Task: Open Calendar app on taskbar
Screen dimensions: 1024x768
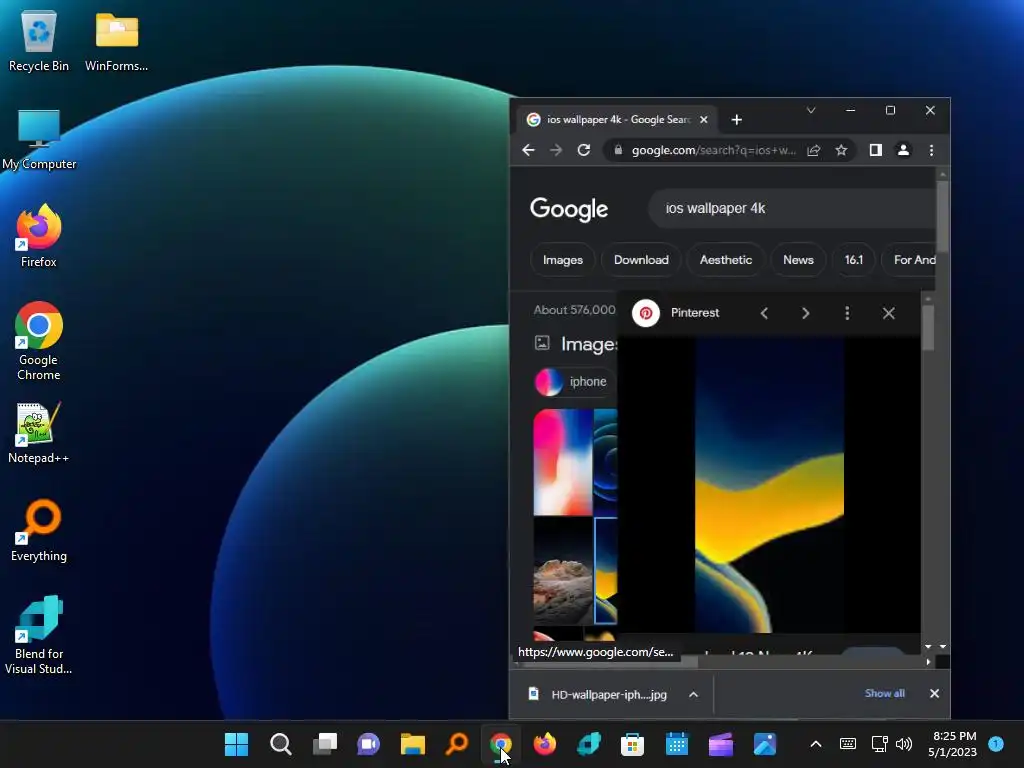Action: [677, 744]
